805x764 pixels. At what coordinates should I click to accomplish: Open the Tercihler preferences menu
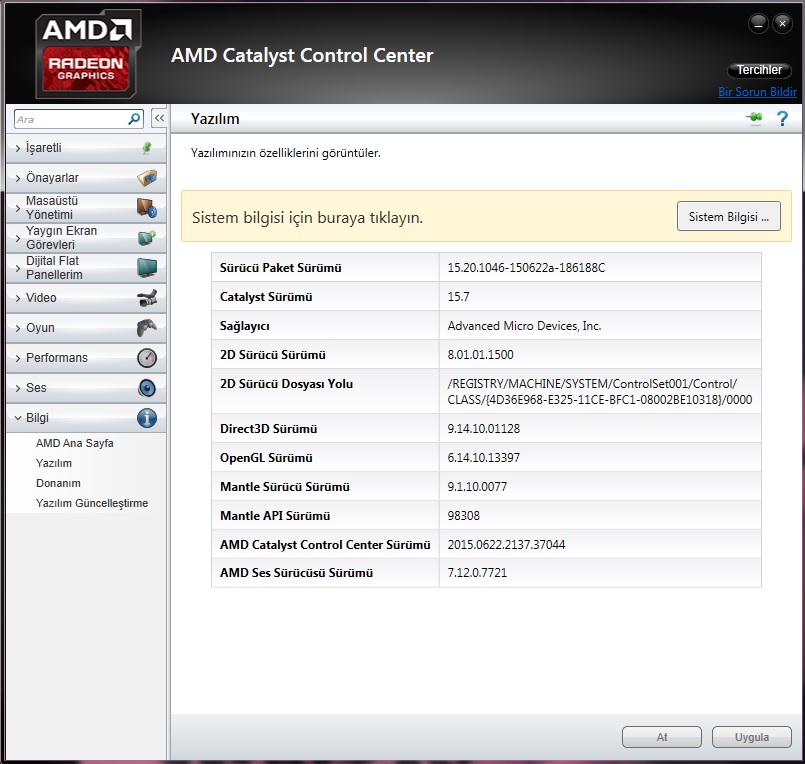click(x=759, y=70)
